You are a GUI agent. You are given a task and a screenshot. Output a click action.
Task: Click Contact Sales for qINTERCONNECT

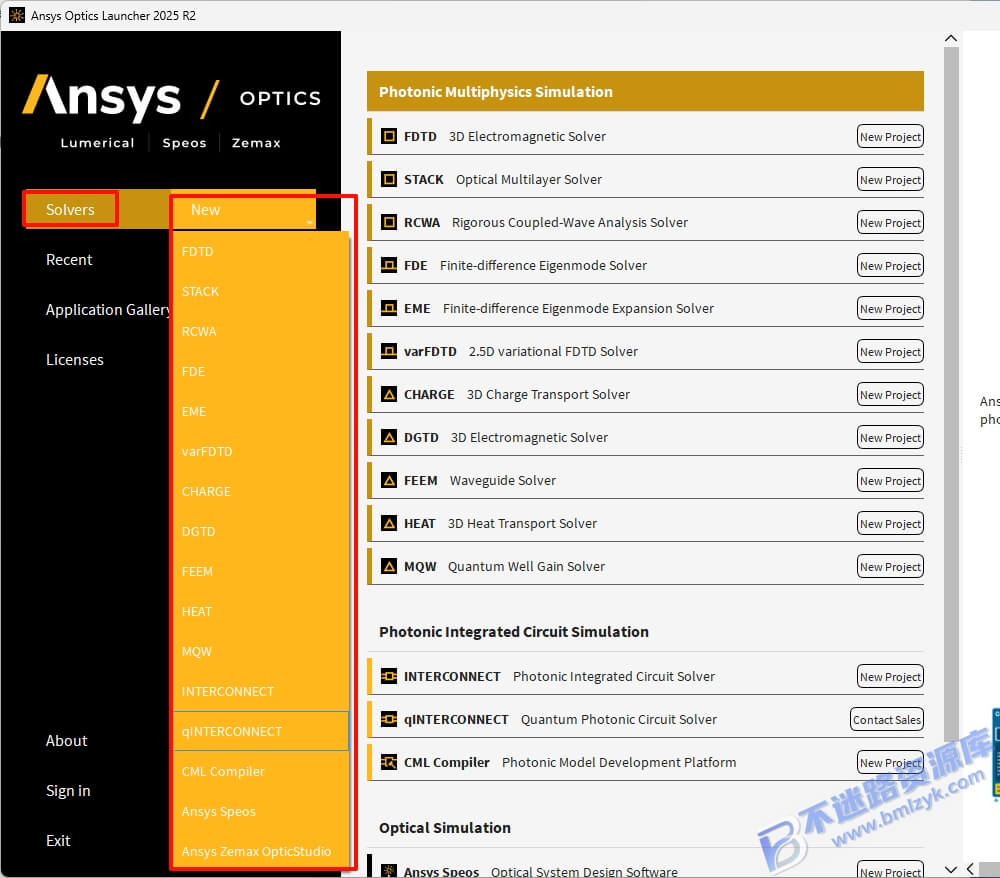tap(886, 719)
